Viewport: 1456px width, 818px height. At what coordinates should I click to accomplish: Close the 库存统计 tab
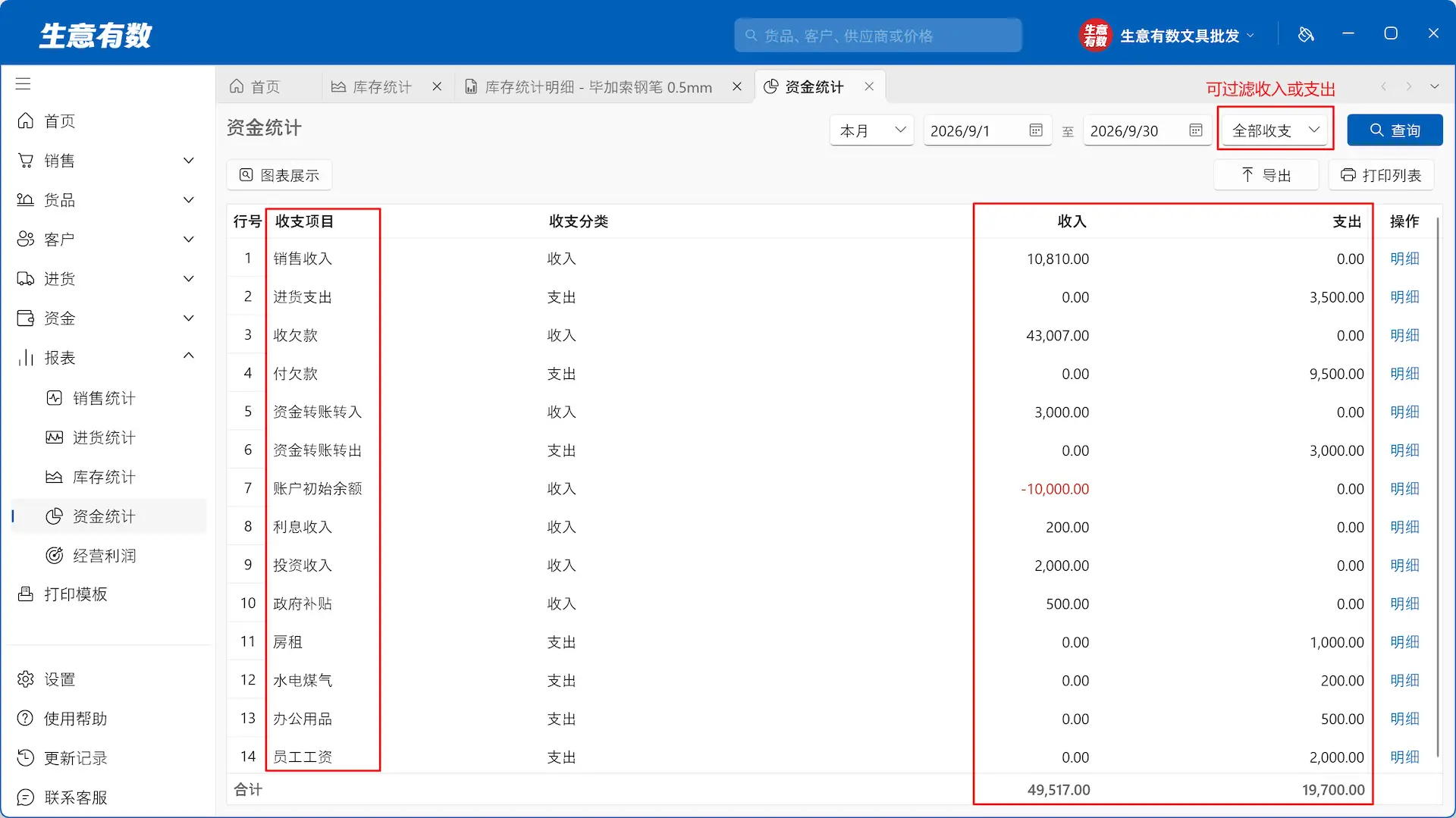[x=437, y=86]
